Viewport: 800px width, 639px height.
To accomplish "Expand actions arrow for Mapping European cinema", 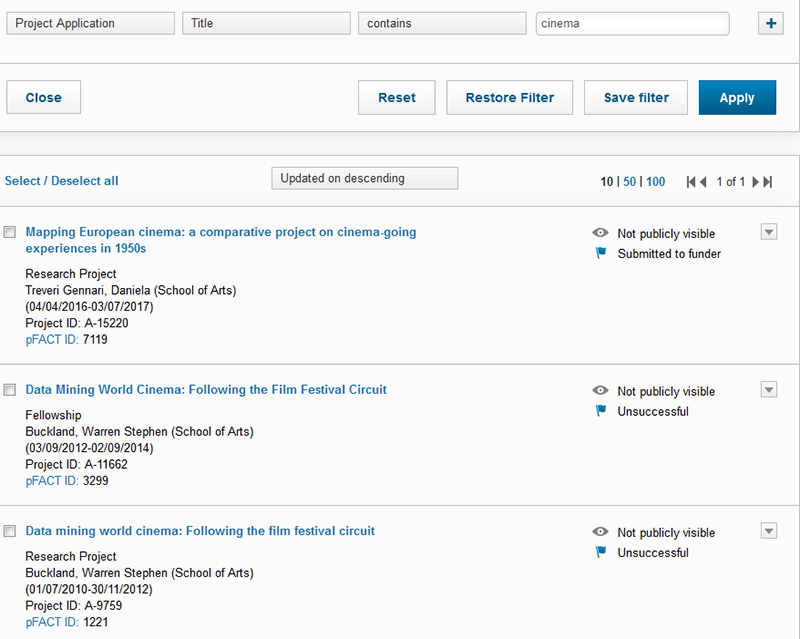I will 768,232.
